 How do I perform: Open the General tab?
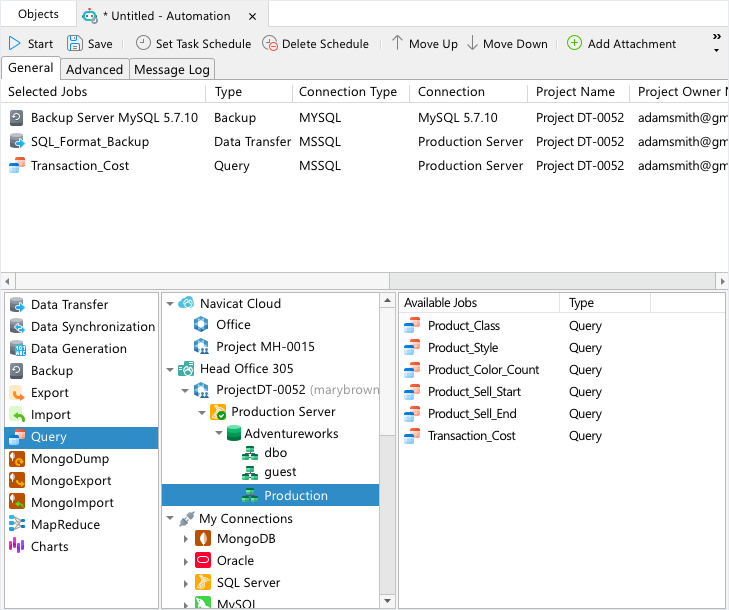pos(31,68)
